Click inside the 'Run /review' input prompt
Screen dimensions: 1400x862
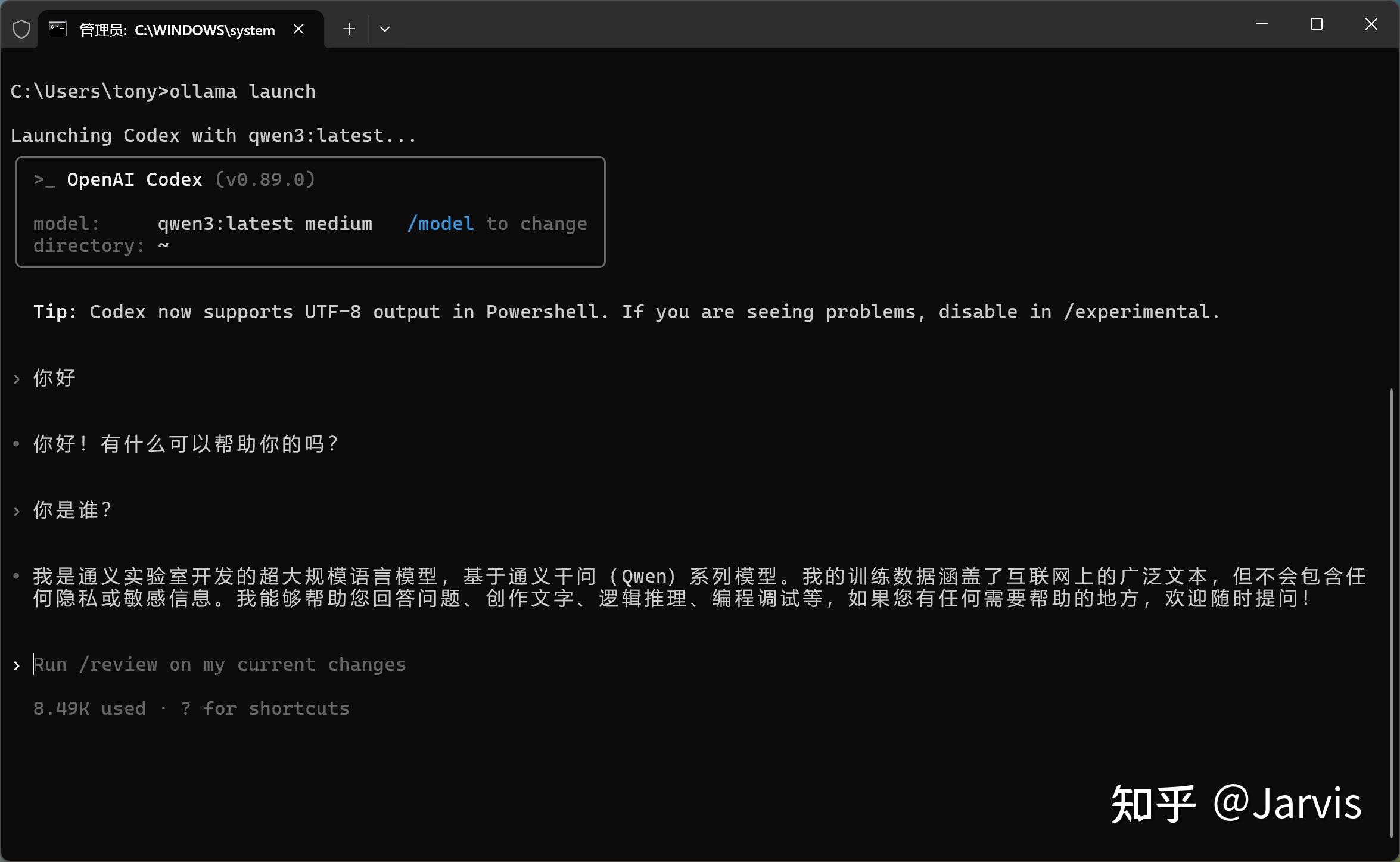pyautogui.click(x=219, y=664)
